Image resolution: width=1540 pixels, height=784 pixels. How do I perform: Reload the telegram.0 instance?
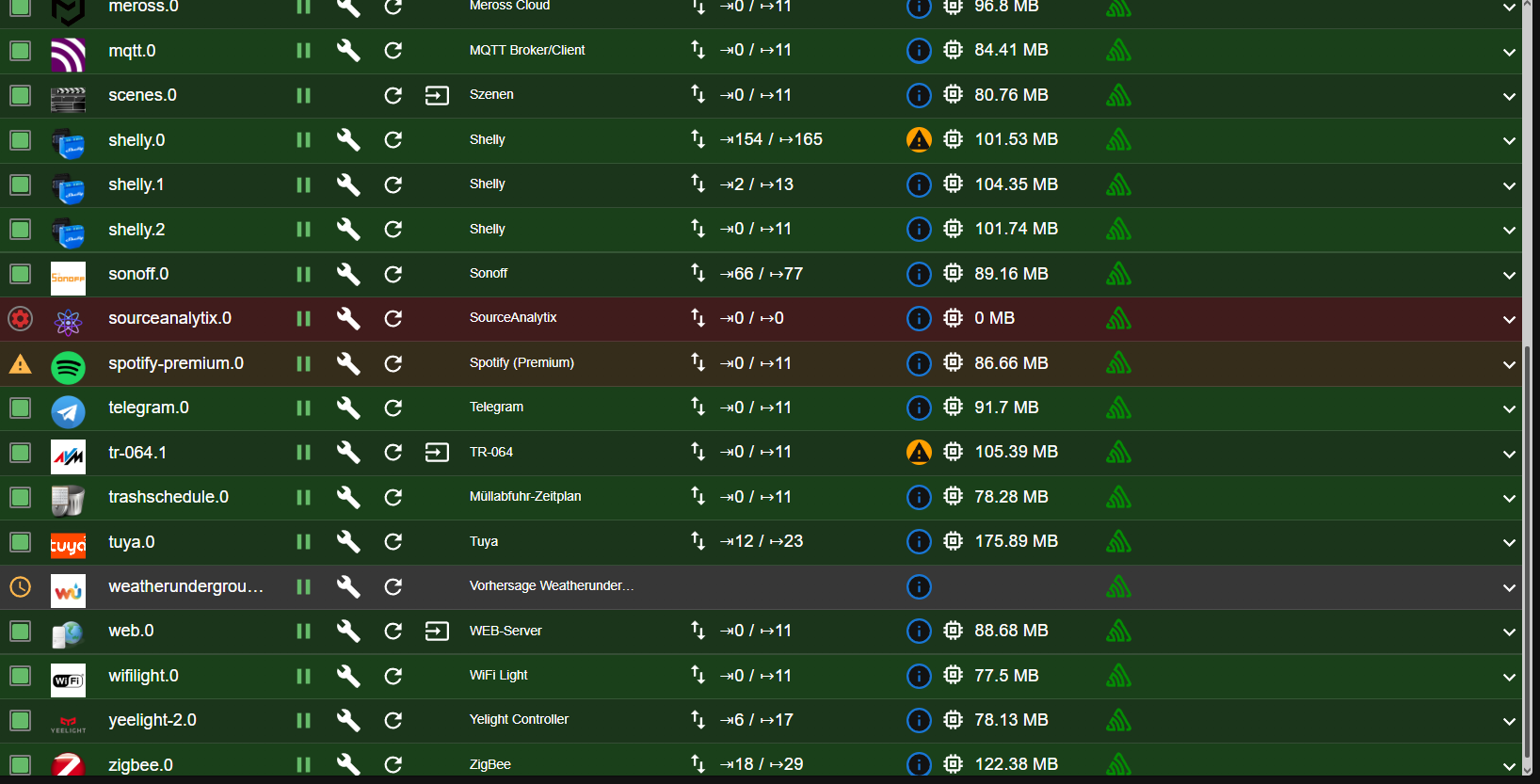(393, 408)
